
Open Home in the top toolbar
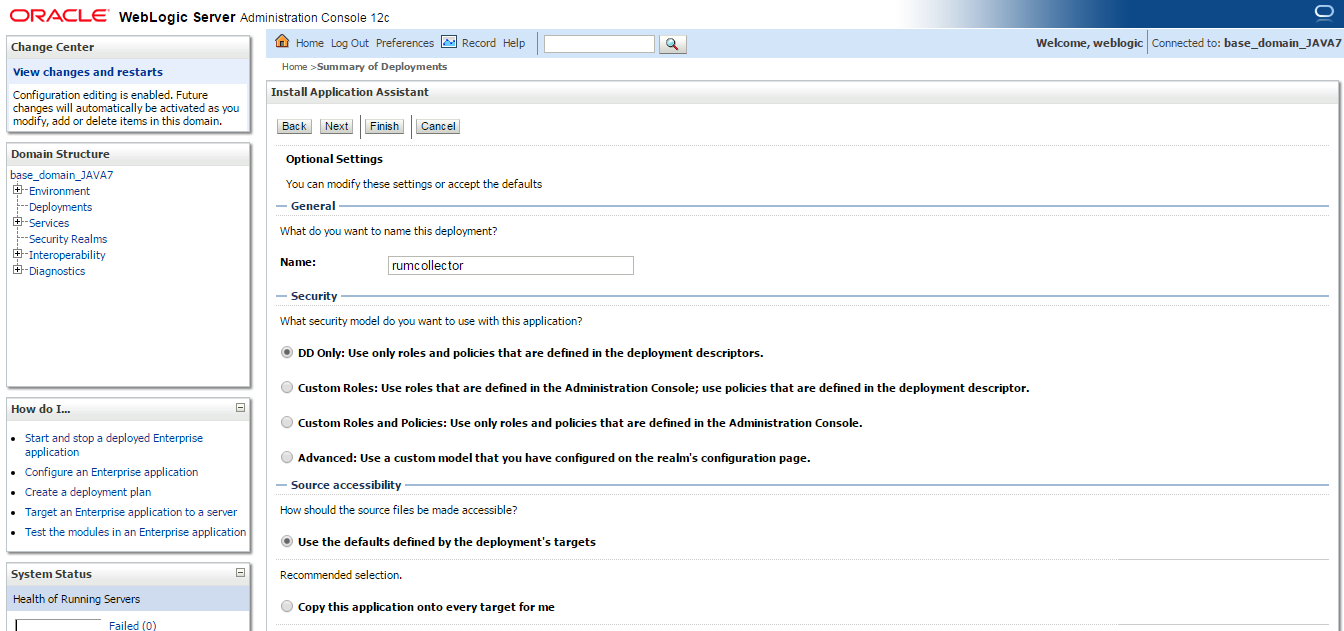(310, 43)
